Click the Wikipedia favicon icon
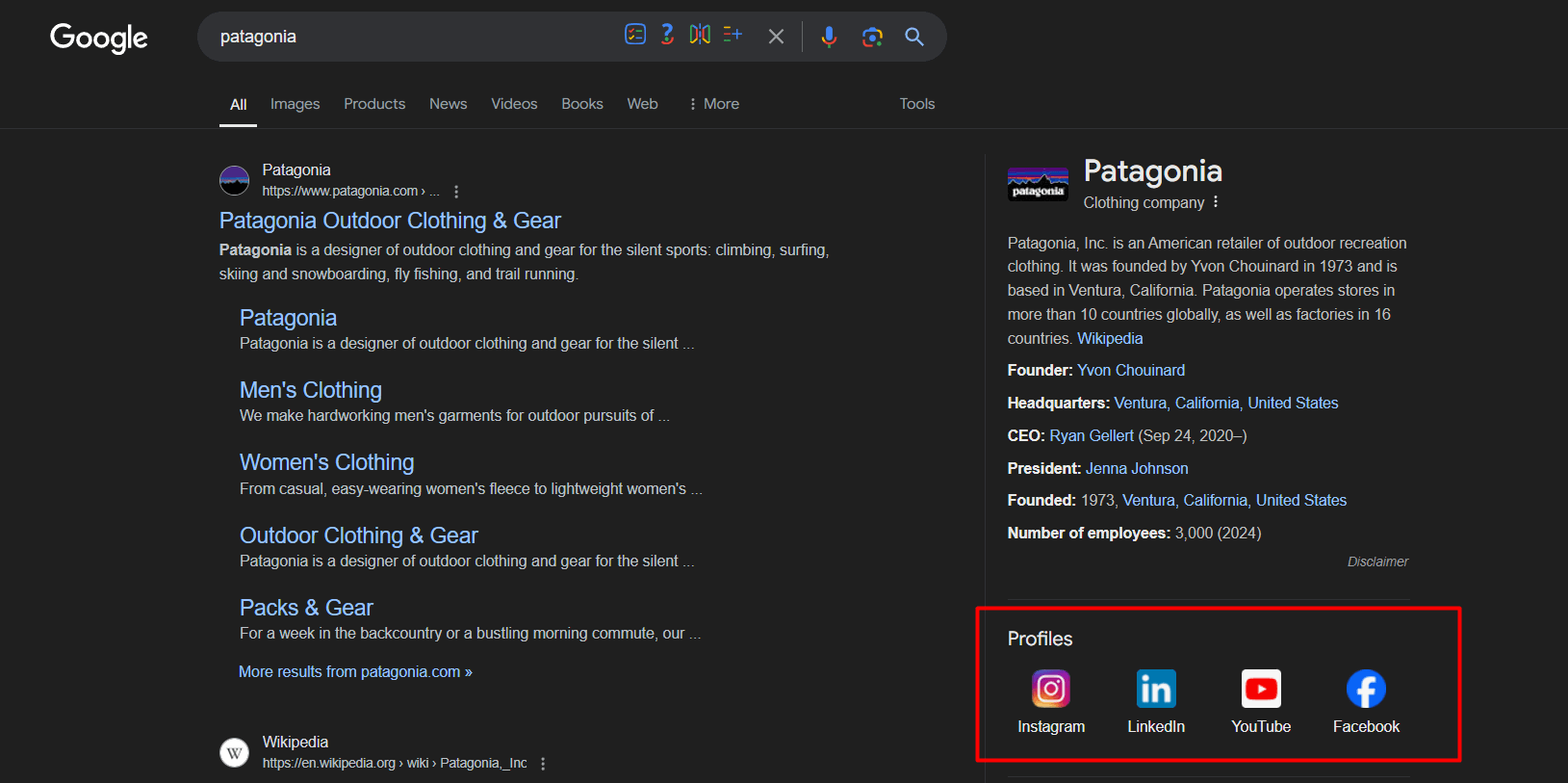 (234, 752)
